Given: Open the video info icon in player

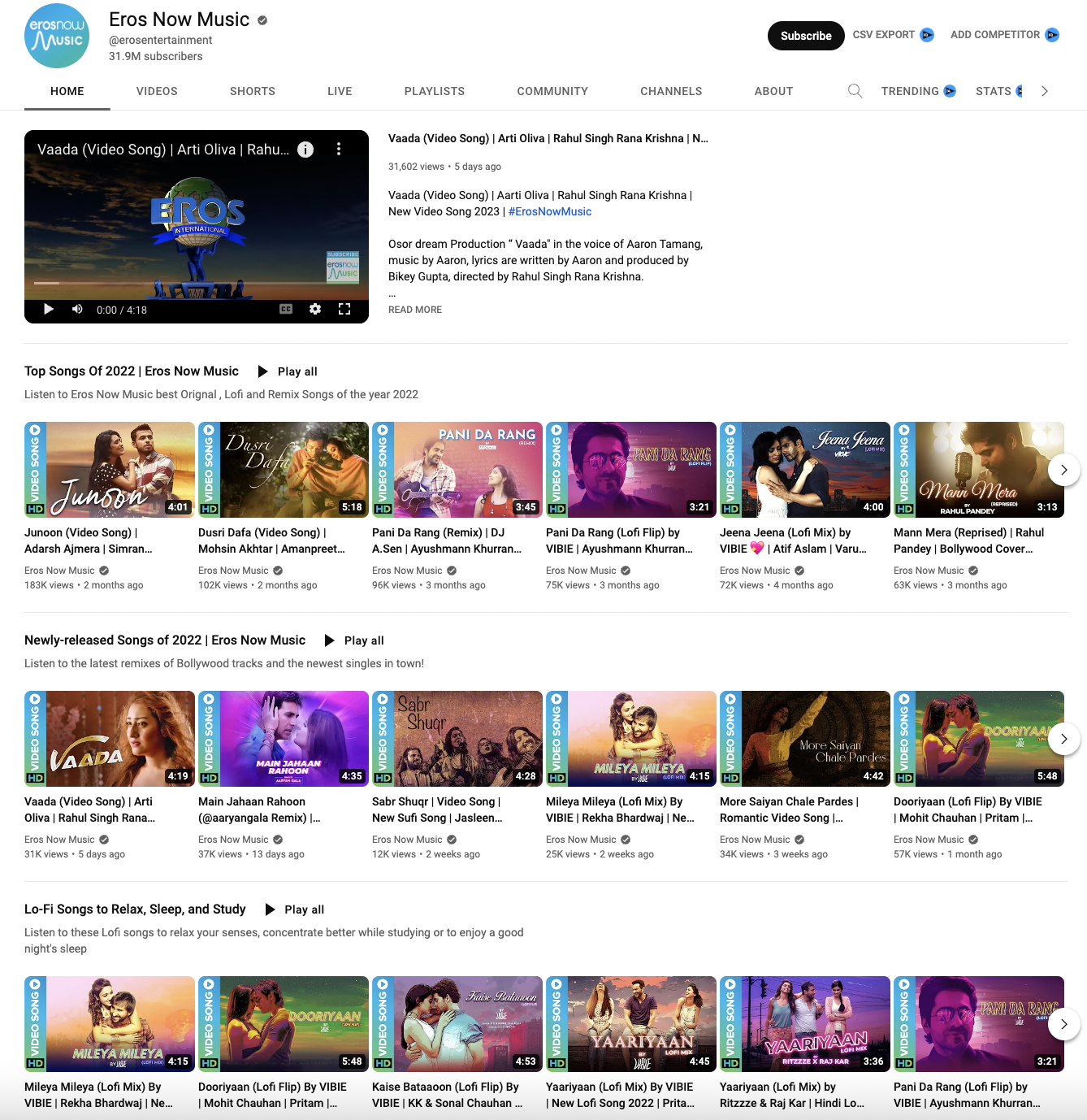Looking at the screenshot, I should [305, 150].
